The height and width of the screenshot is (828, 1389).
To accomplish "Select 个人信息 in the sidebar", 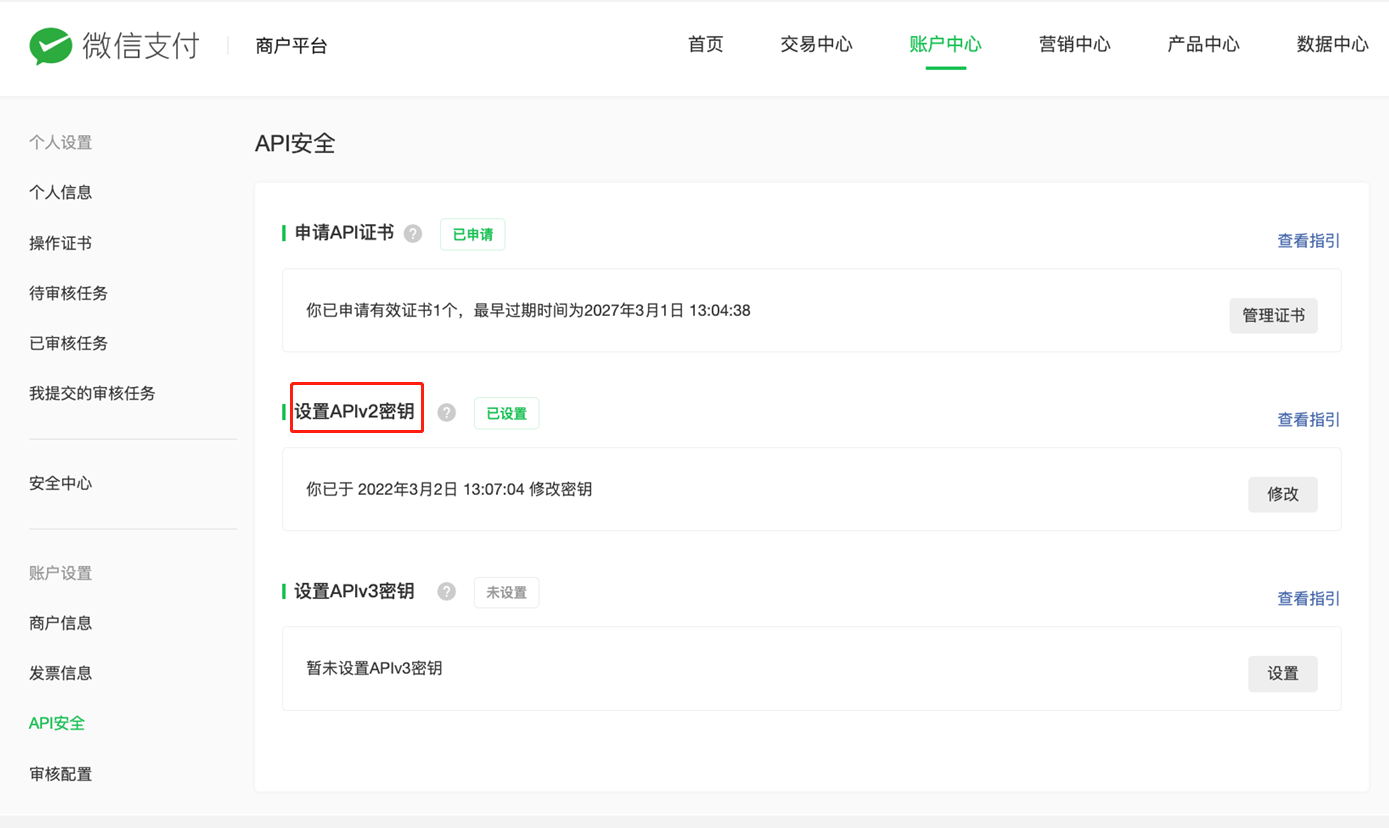I will coord(61,192).
